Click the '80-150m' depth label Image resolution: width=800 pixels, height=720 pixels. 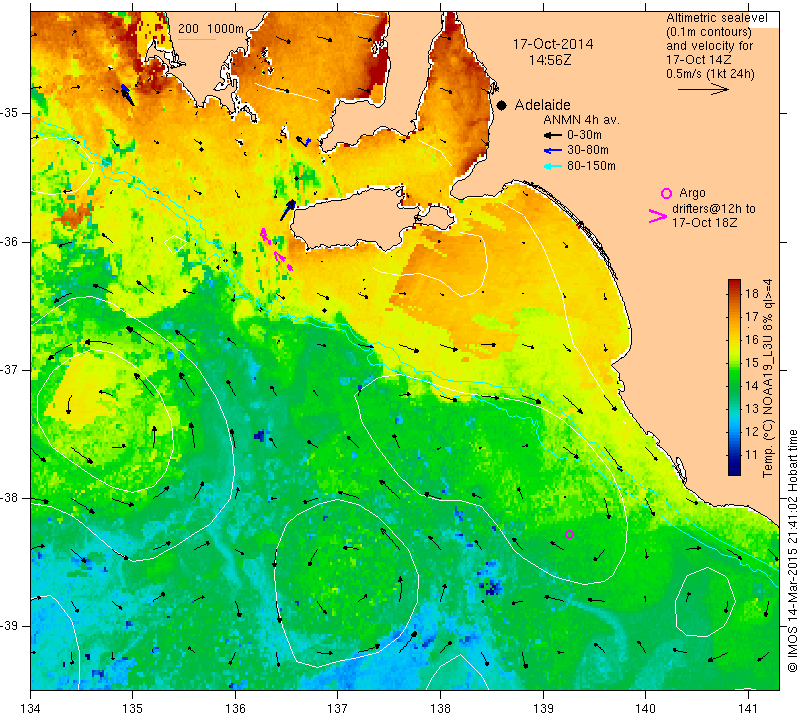591,166
